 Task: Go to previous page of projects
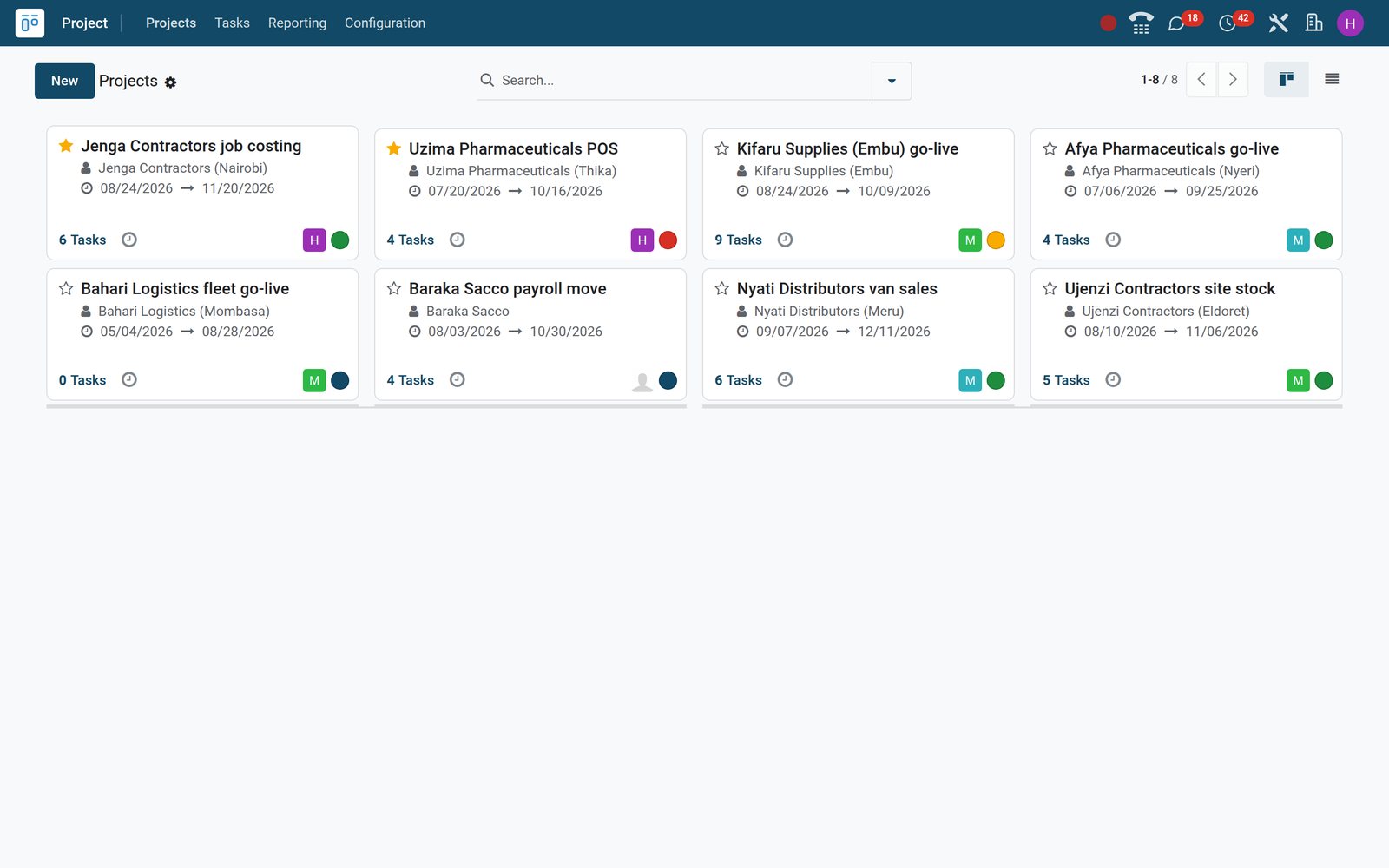[x=1201, y=80]
